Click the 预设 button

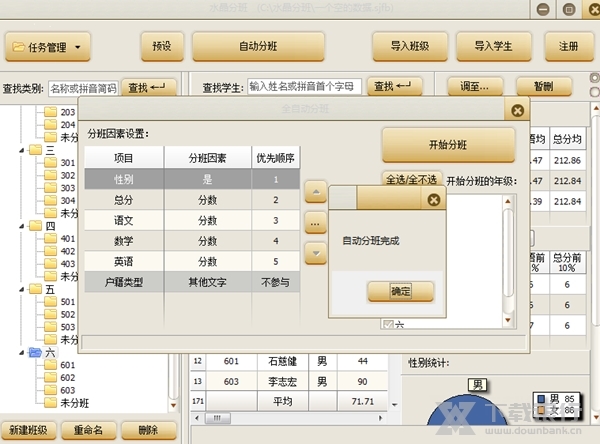click(162, 47)
